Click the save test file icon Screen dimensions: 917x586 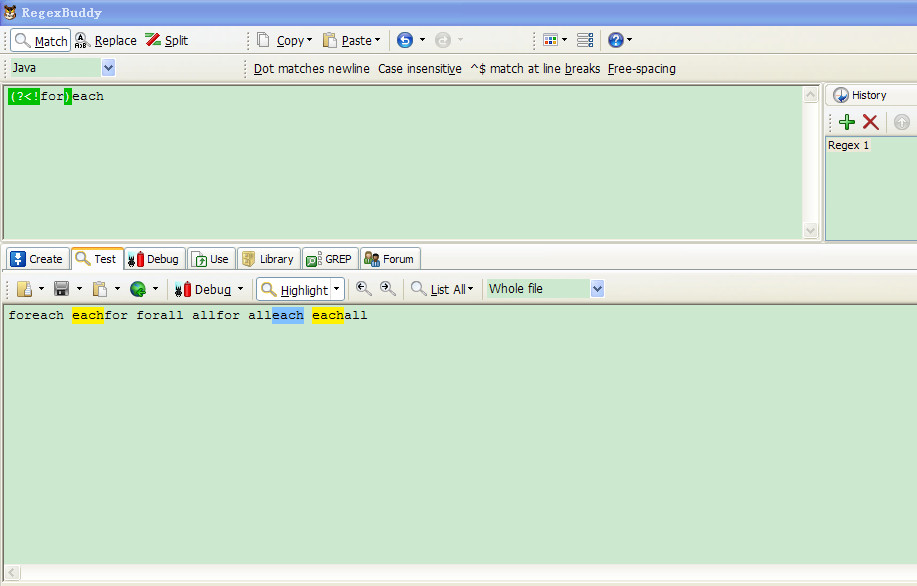click(x=61, y=289)
